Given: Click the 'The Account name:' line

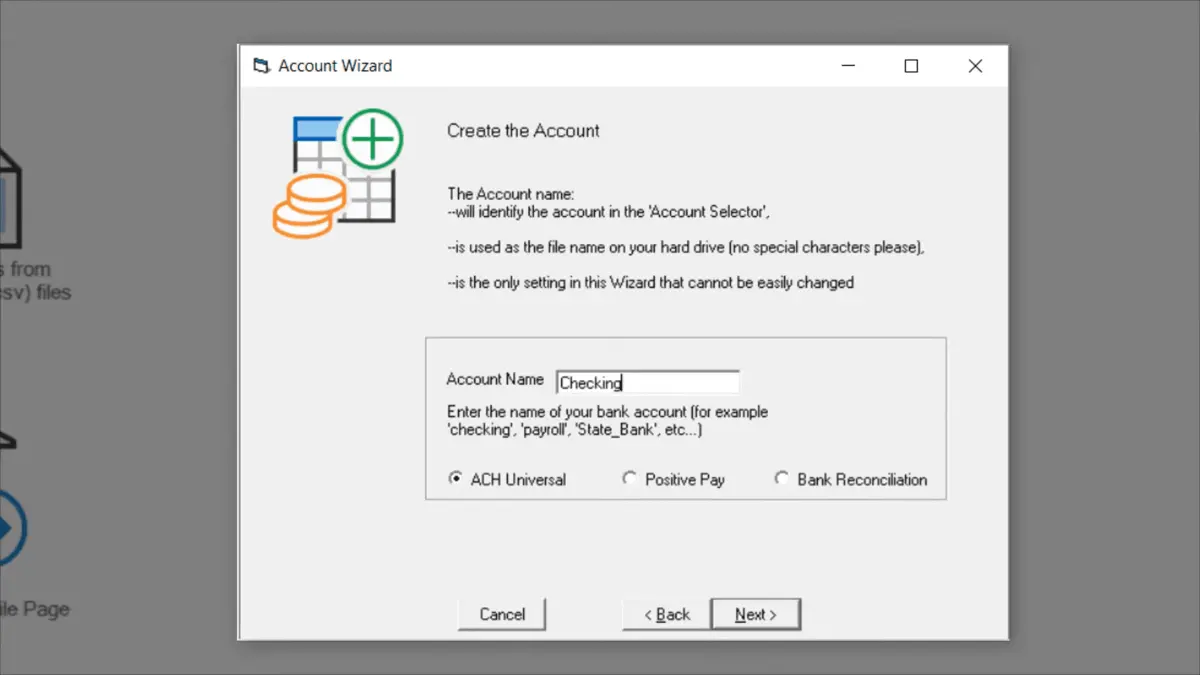Looking at the screenshot, I should point(511,194).
